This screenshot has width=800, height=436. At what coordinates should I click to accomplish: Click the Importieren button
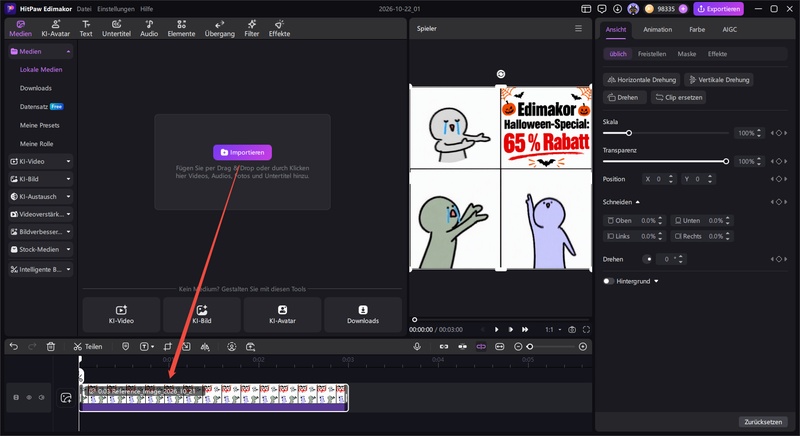pos(242,152)
